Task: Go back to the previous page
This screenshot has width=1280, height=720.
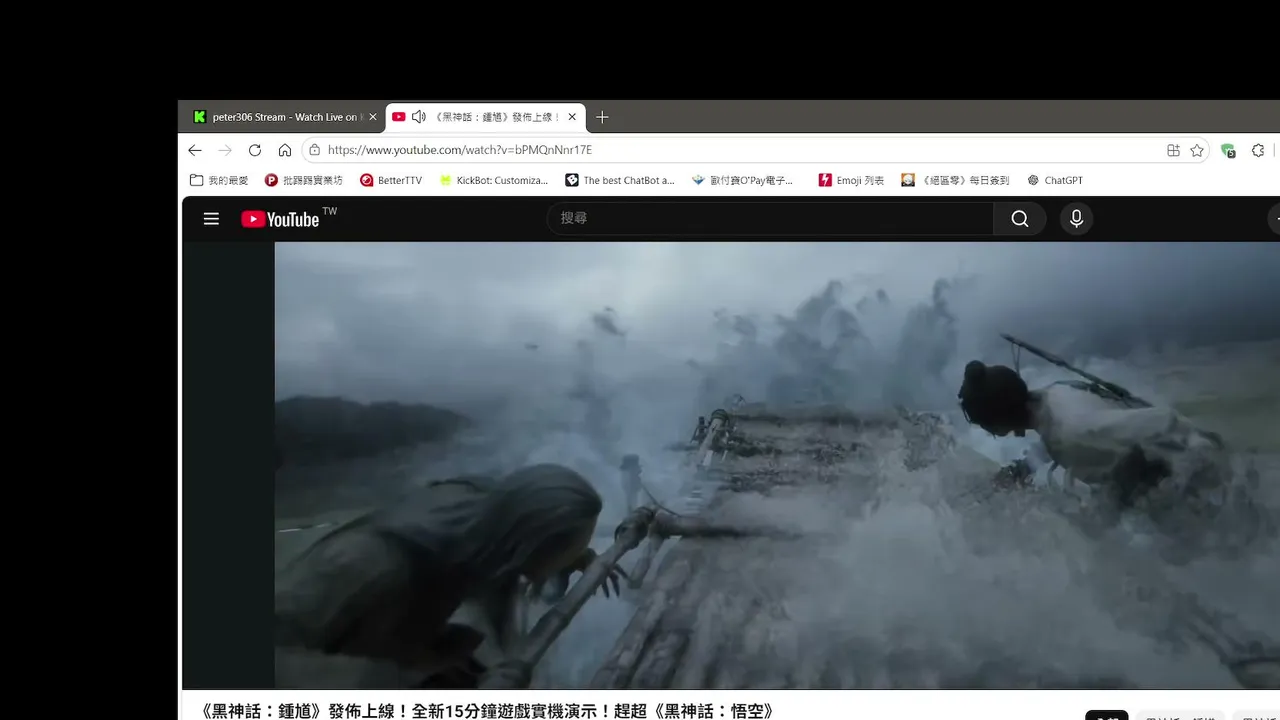Action: tap(195, 150)
